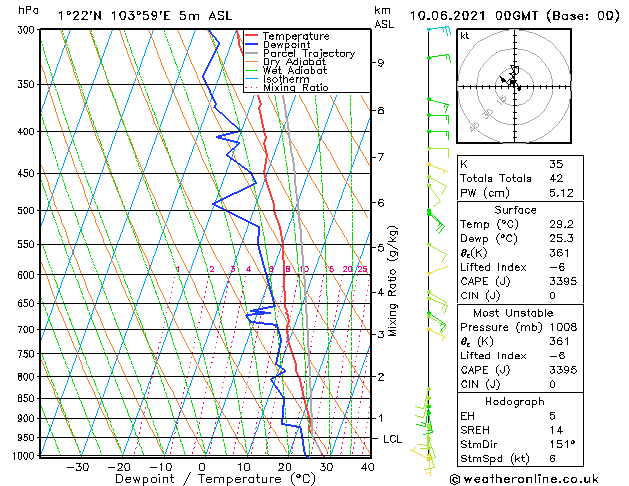Click the 'hPa' axis unit label
629x486 pixels.
[28, 10]
